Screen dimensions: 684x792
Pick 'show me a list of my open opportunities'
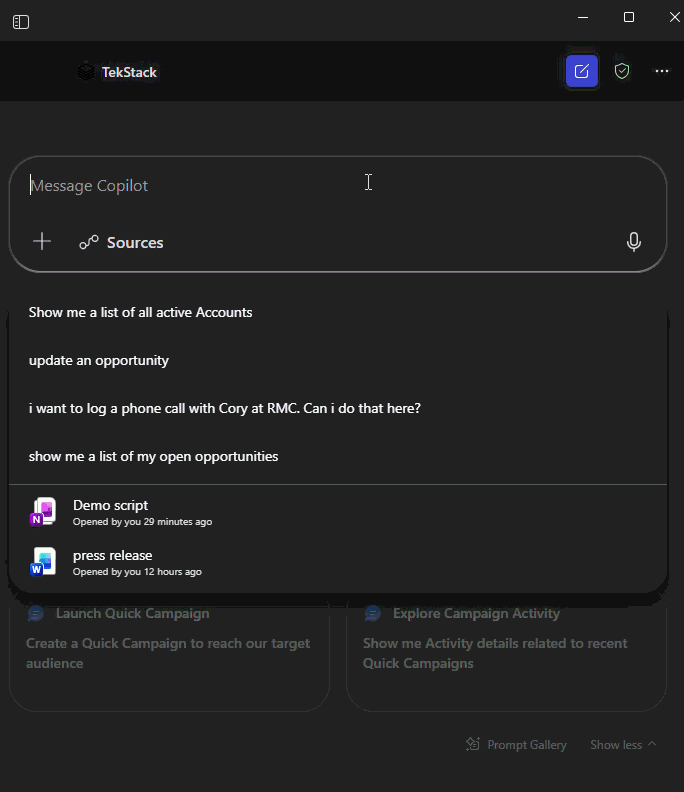coord(338,457)
